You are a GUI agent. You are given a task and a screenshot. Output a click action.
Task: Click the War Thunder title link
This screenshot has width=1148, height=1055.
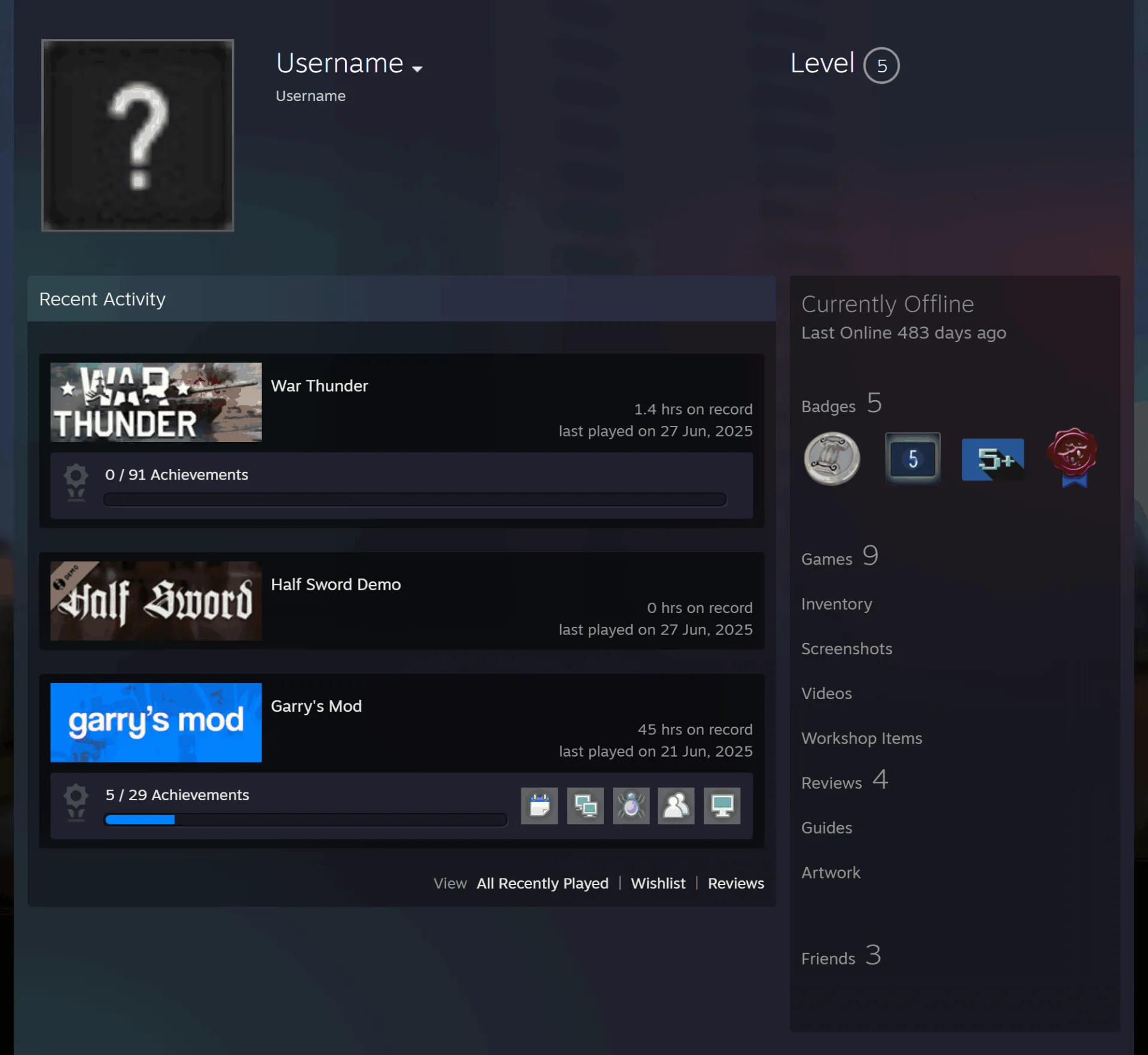pos(319,386)
